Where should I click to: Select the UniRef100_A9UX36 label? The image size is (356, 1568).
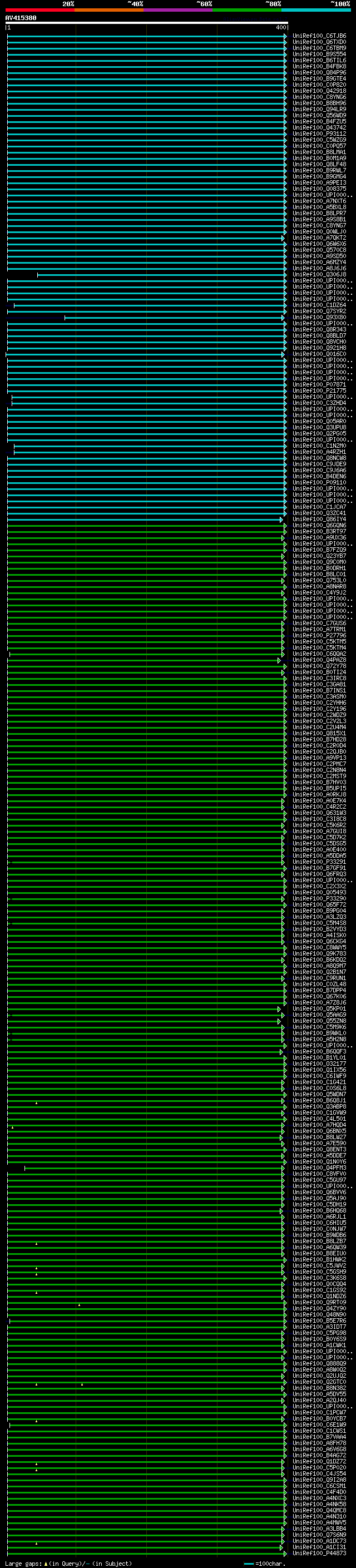[319, 537]
